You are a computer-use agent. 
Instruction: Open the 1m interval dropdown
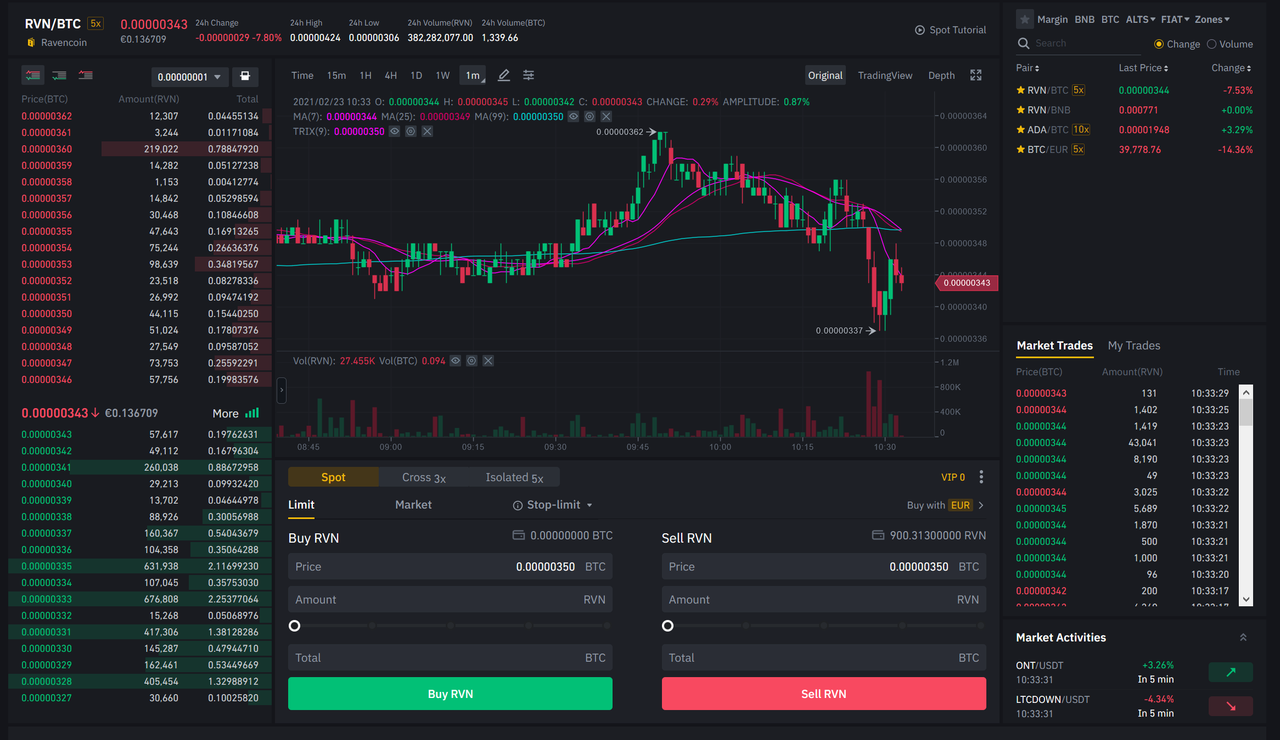(473, 76)
